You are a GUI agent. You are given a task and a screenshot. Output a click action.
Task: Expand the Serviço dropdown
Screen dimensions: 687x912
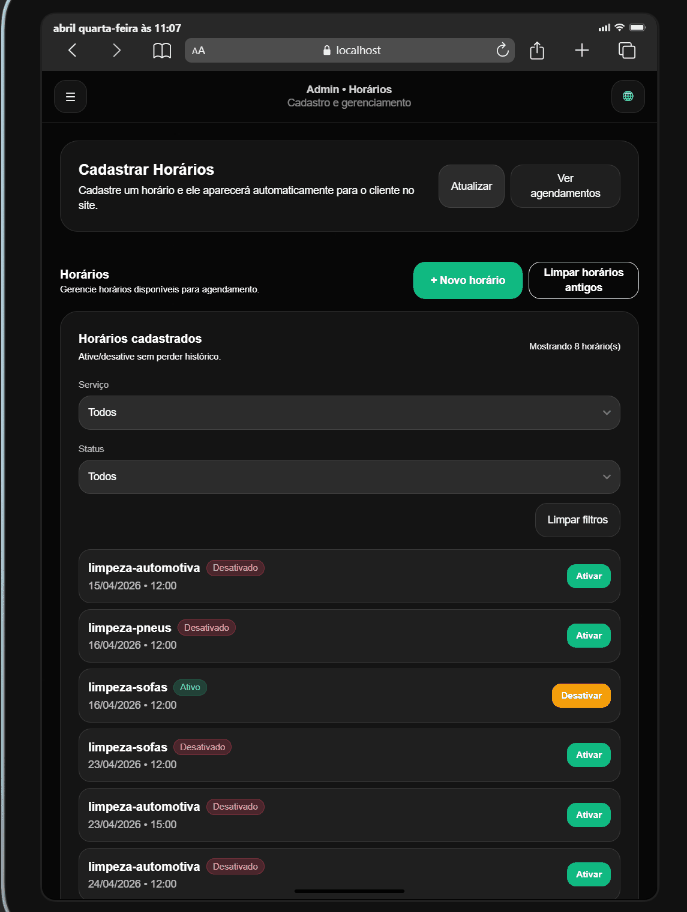349,412
